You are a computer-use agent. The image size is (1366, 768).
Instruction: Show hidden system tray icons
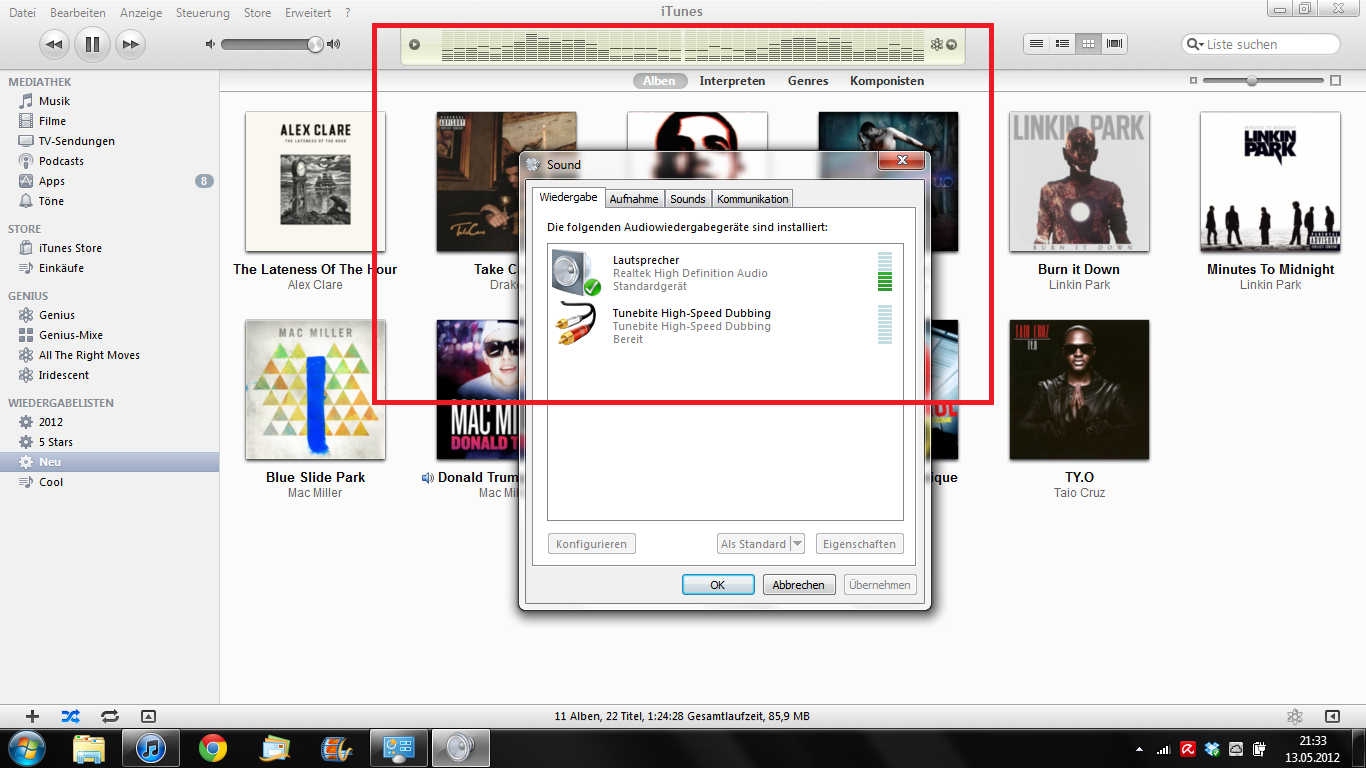1140,748
